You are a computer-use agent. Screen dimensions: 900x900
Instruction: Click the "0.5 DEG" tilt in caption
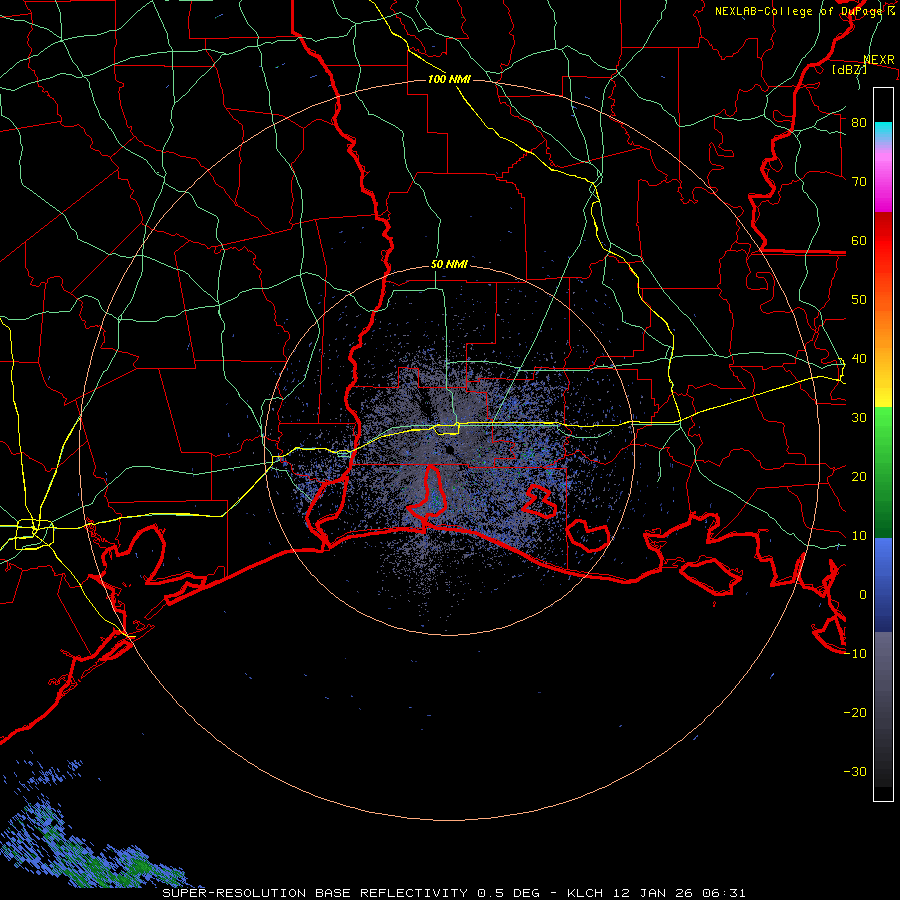[x=509, y=893]
